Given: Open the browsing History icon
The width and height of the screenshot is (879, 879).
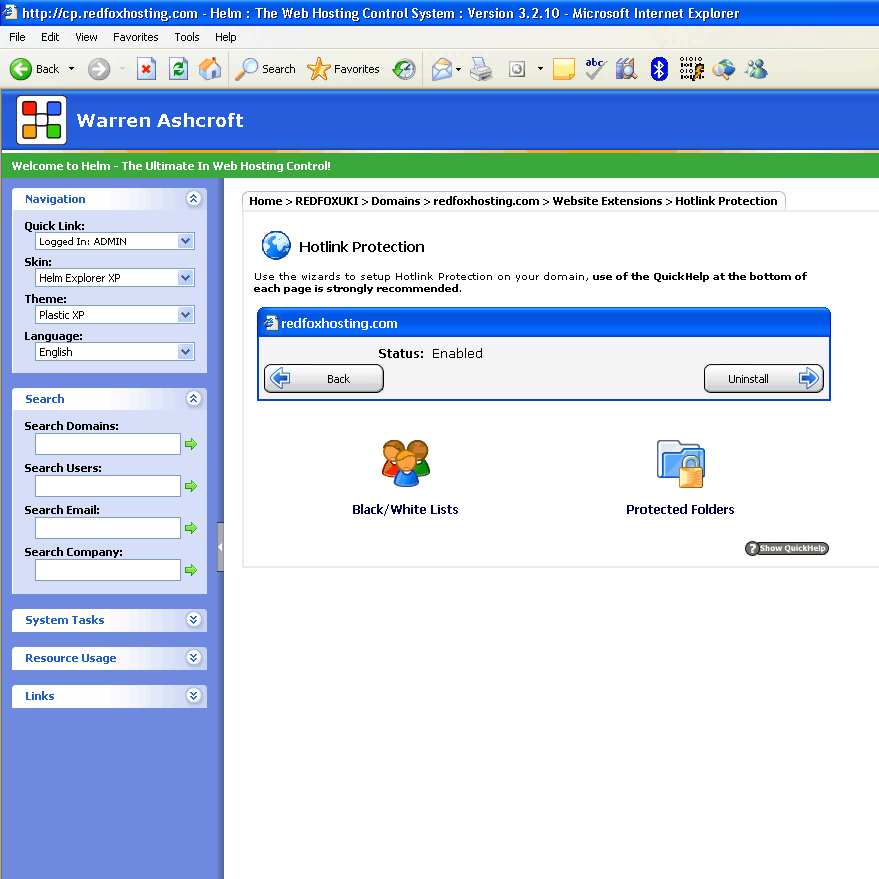Looking at the screenshot, I should pyautogui.click(x=404, y=70).
